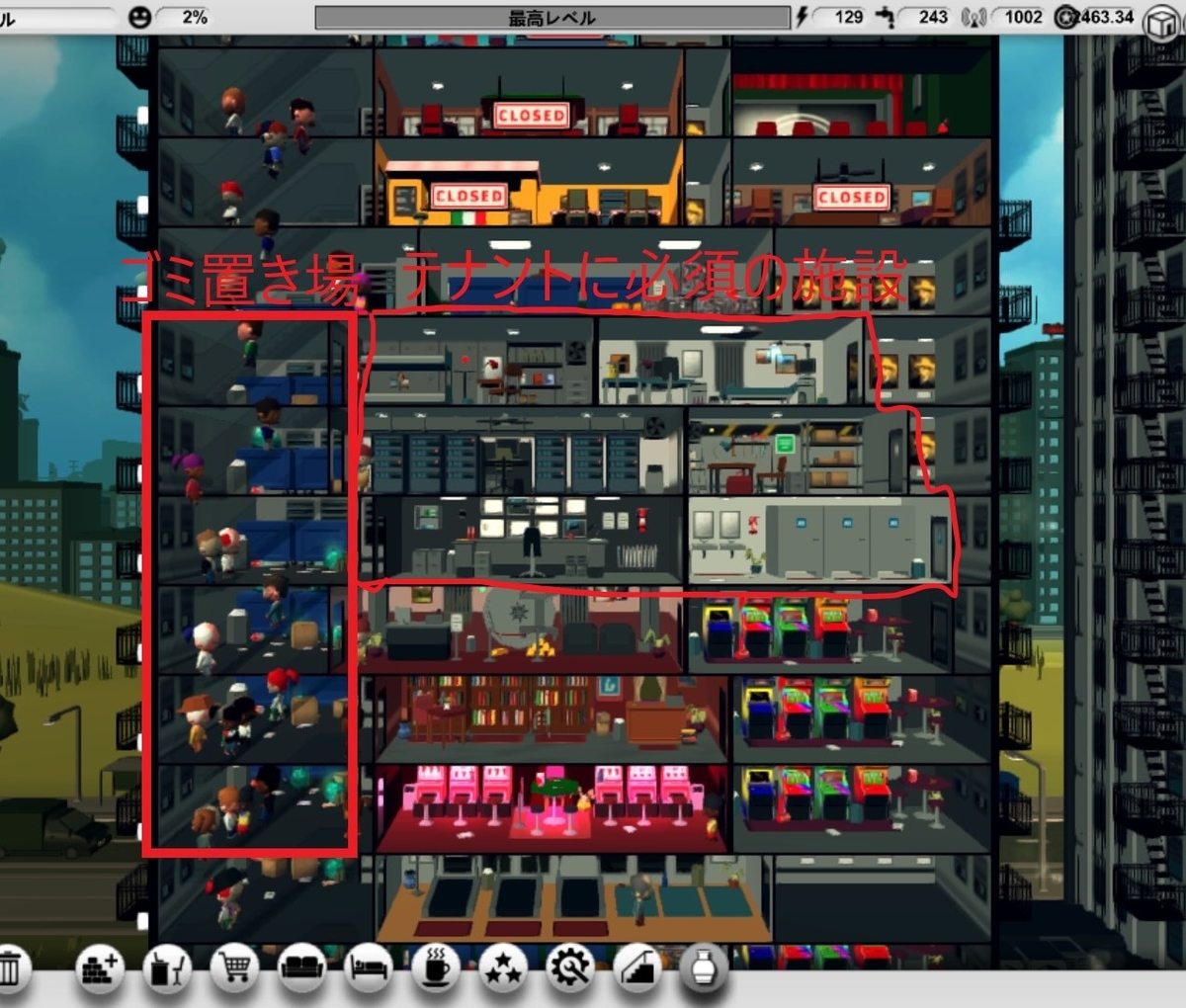
Task: Select the yellow closed pizzeria restaurant
Action: (529, 183)
